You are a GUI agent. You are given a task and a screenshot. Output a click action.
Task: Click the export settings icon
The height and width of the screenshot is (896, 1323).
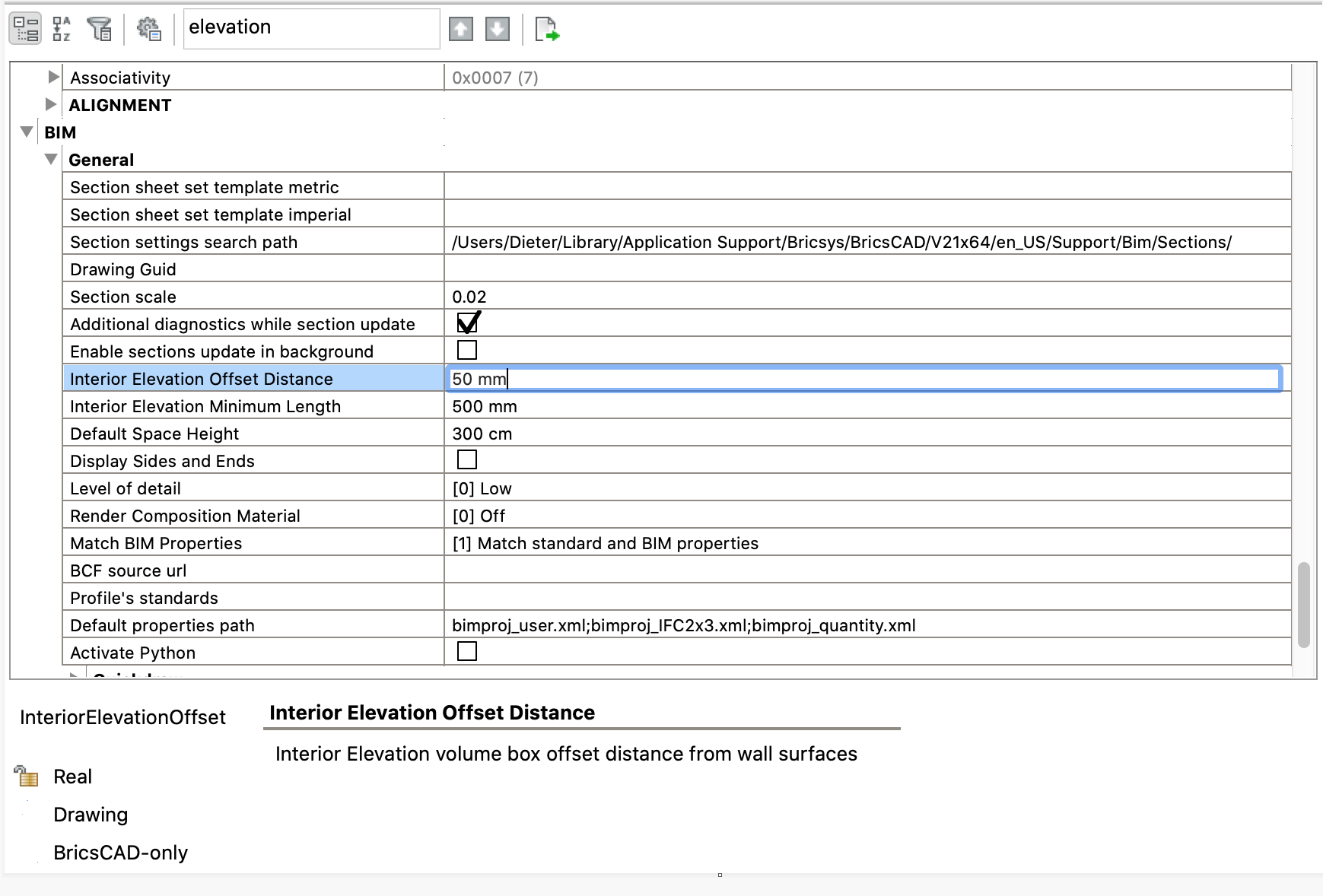(546, 29)
